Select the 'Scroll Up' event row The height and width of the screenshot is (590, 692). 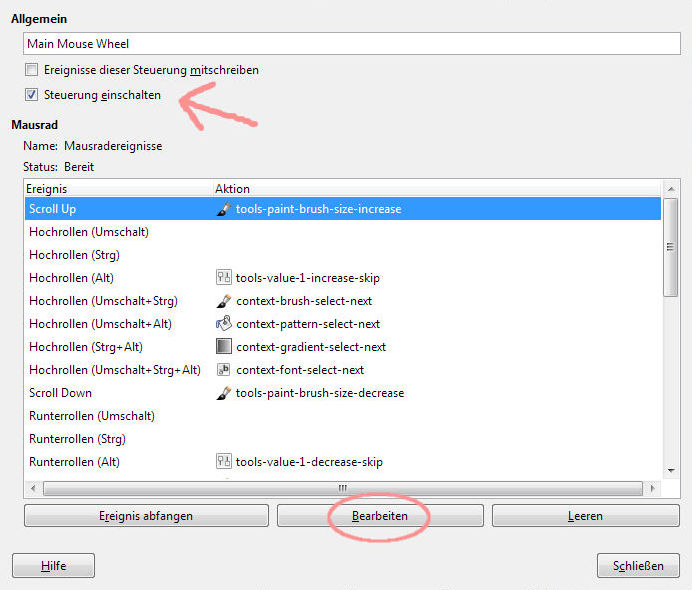click(x=343, y=209)
